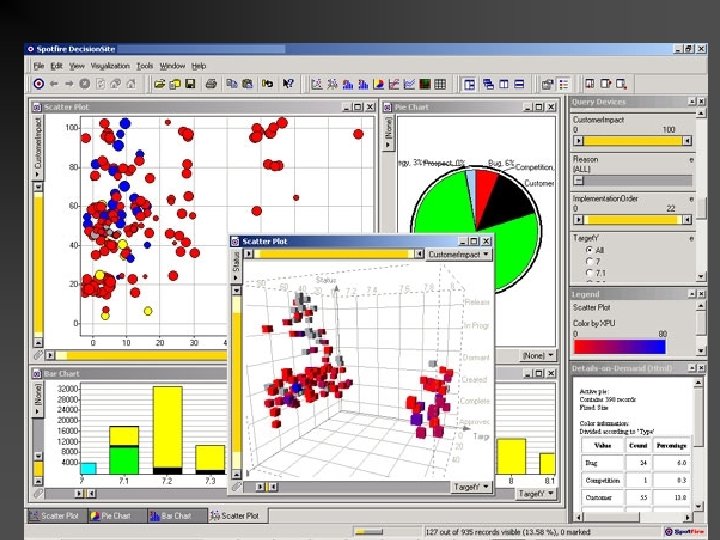This screenshot has width=720, height=540.
Task: Click the table visualization grid icon
Action: coord(440,84)
